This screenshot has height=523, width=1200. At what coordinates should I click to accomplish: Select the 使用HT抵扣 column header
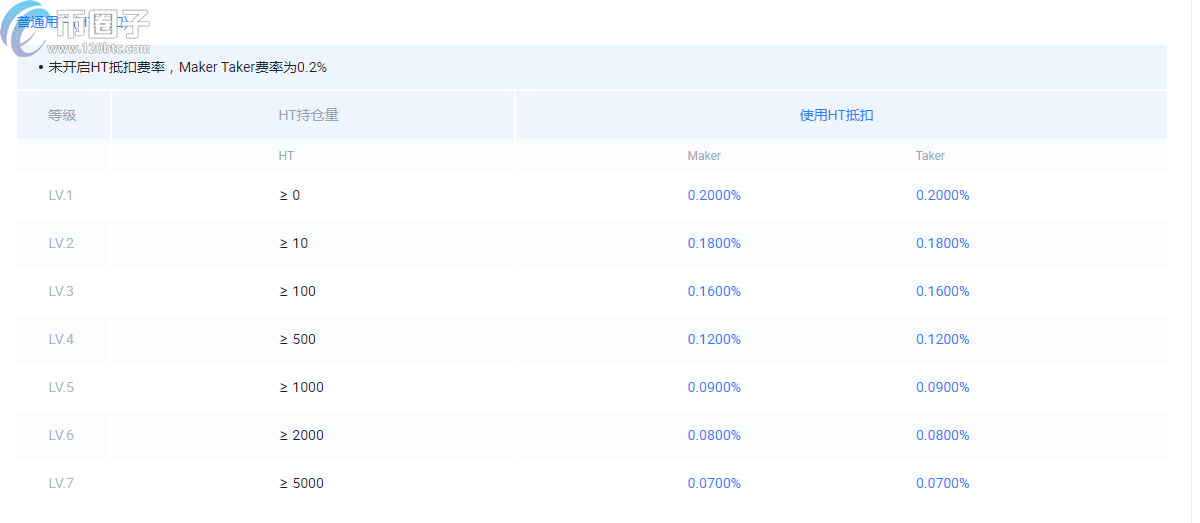pos(836,115)
